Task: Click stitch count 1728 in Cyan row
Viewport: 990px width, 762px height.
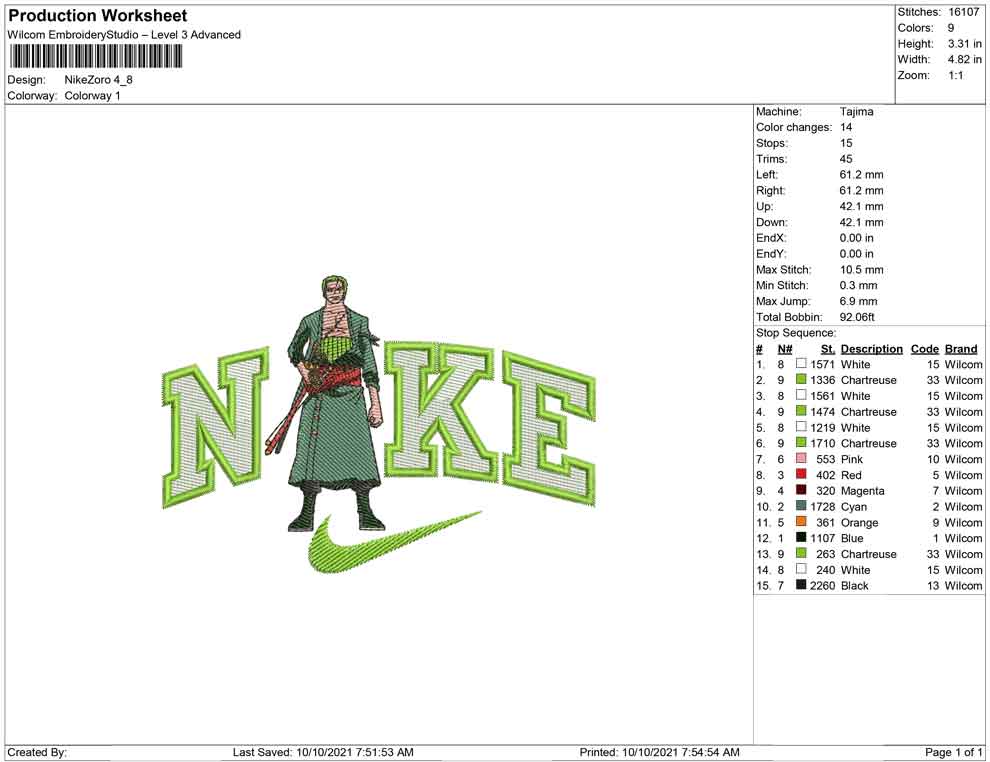Action: [x=822, y=506]
